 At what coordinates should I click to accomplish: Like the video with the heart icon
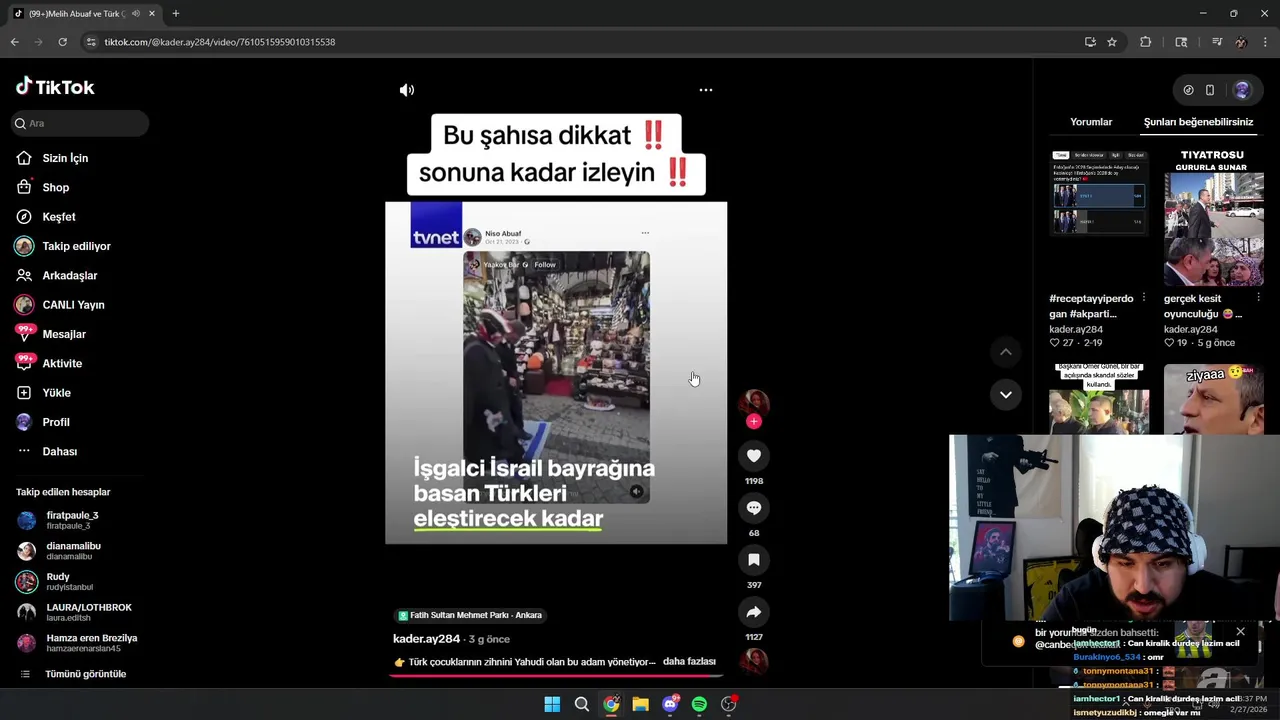754,456
